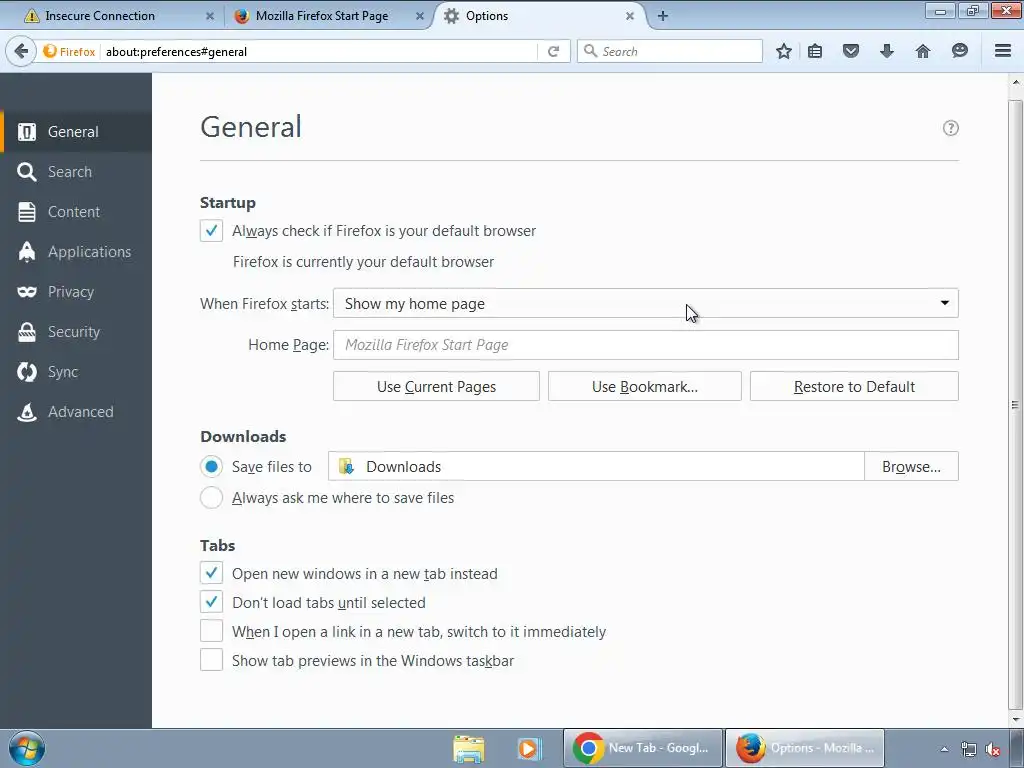The width and height of the screenshot is (1024, 768).
Task: Click the Use Current Pages button
Action: (x=436, y=387)
